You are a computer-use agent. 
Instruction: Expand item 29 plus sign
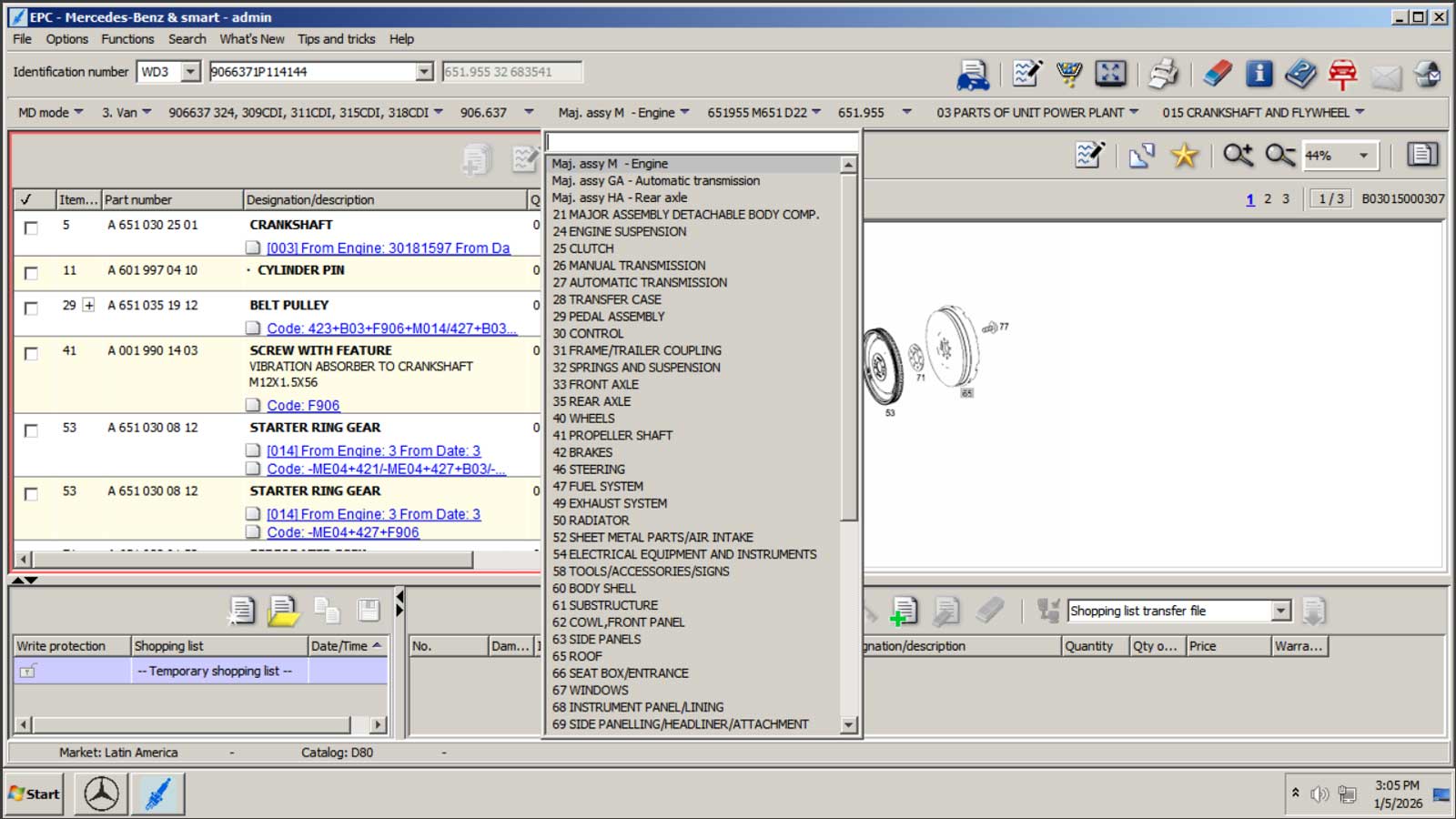(x=88, y=306)
